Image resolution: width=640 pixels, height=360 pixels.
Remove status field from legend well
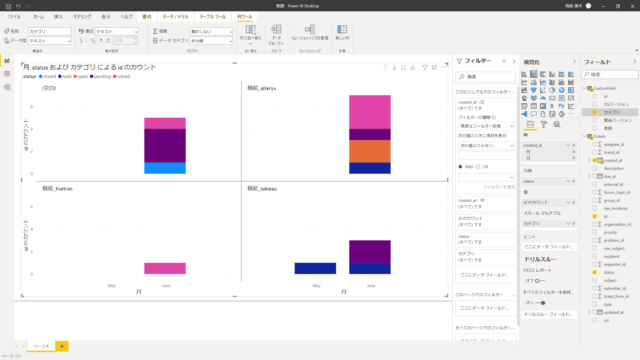pyautogui.click(x=573, y=181)
